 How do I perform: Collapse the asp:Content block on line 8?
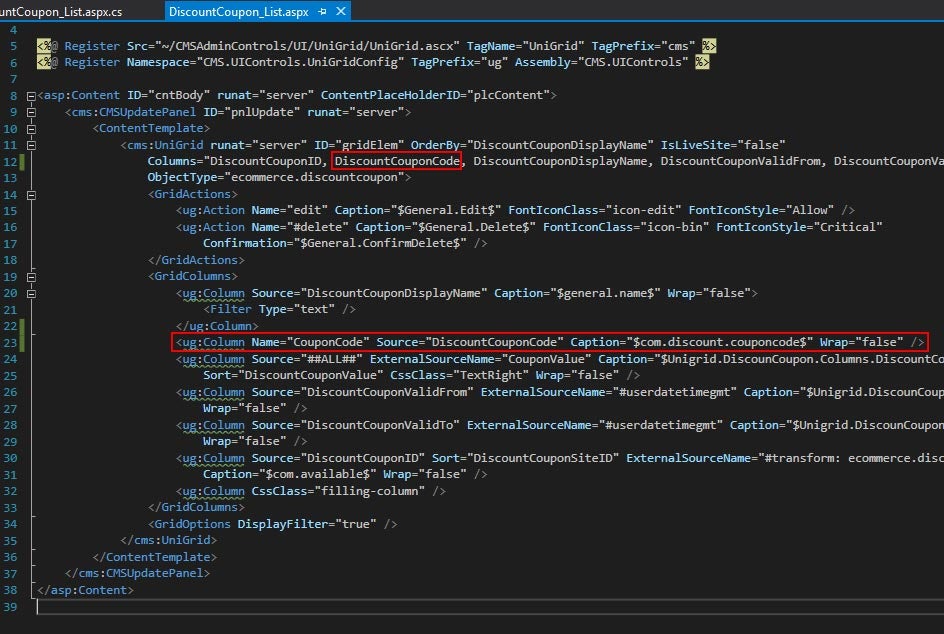pyautogui.click(x=32, y=95)
